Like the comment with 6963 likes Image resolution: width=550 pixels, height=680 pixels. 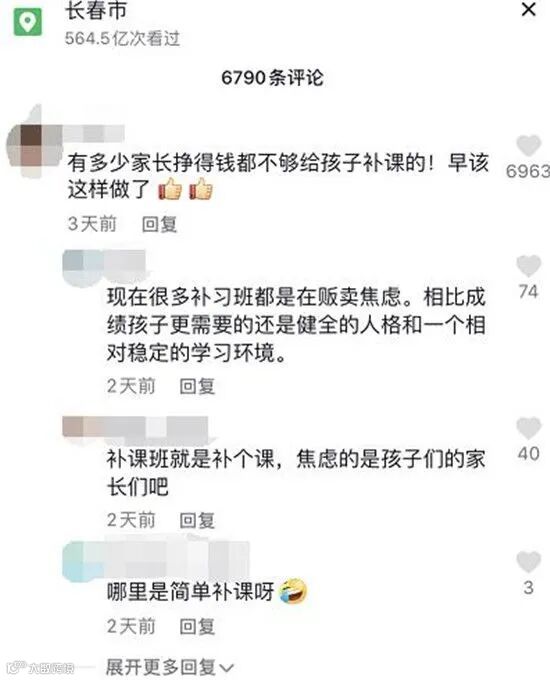[528, 146]
